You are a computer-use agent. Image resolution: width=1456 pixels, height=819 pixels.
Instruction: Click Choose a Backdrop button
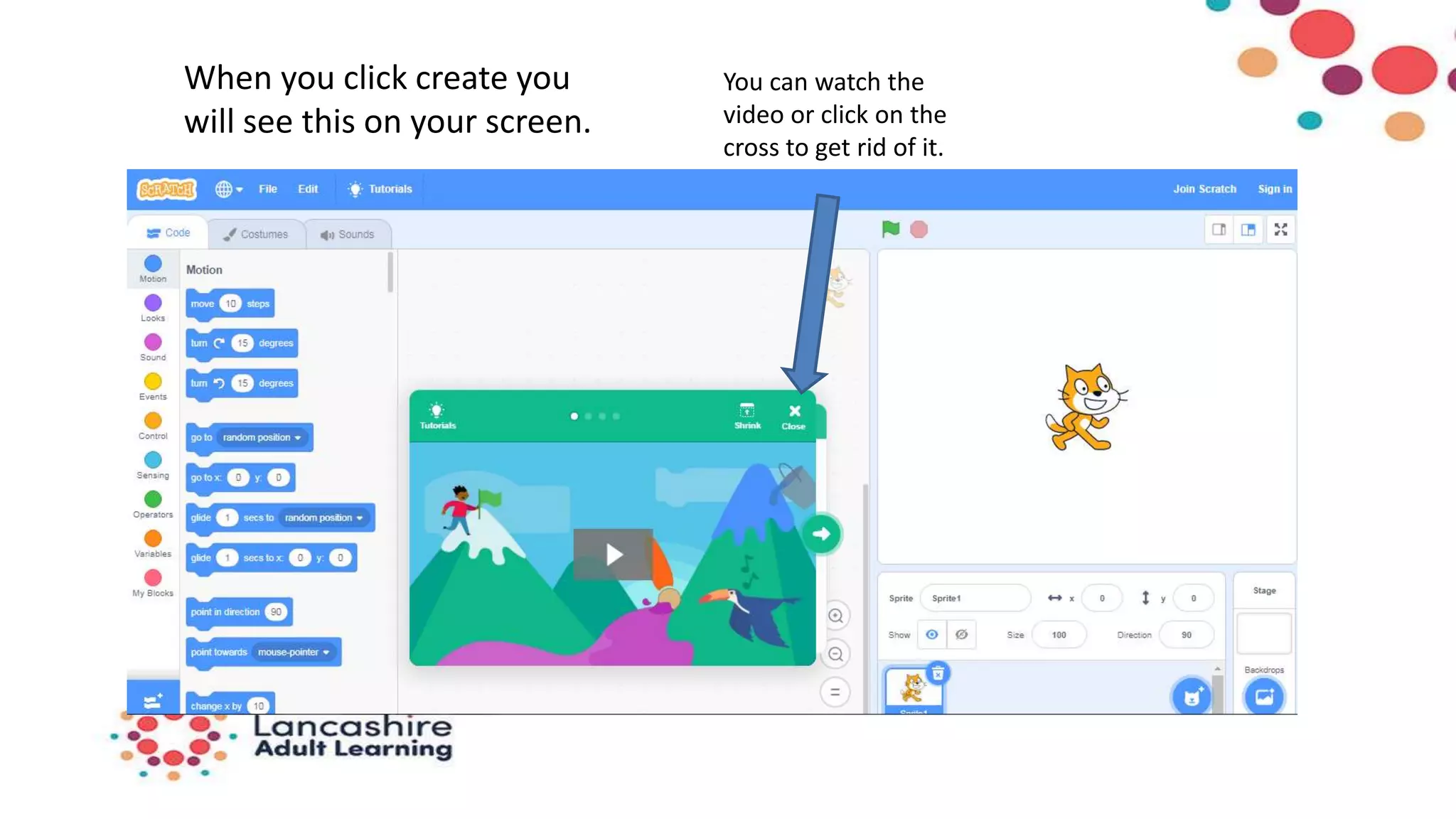[1264, 696]
